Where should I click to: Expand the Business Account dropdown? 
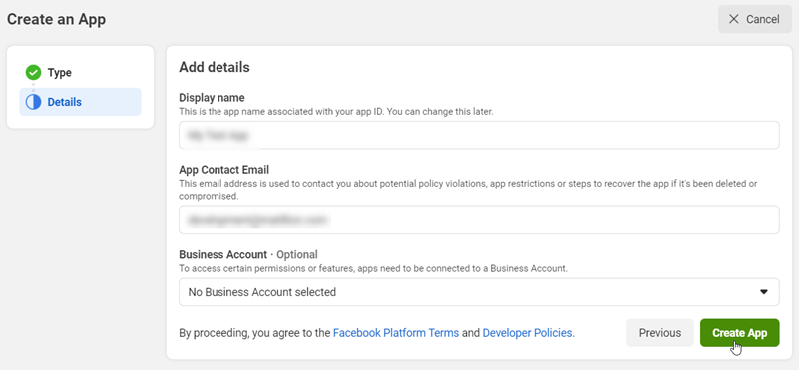[x=479, y=292]
